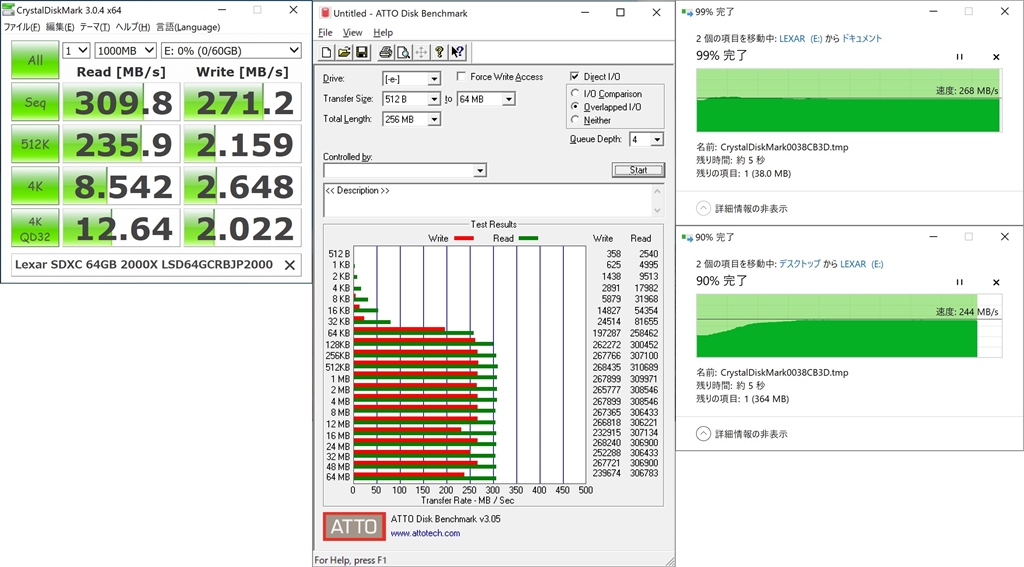Click CrystalDiskMark All button
1024x567 pixels.
pyautogui.click(x=35, y=60)
